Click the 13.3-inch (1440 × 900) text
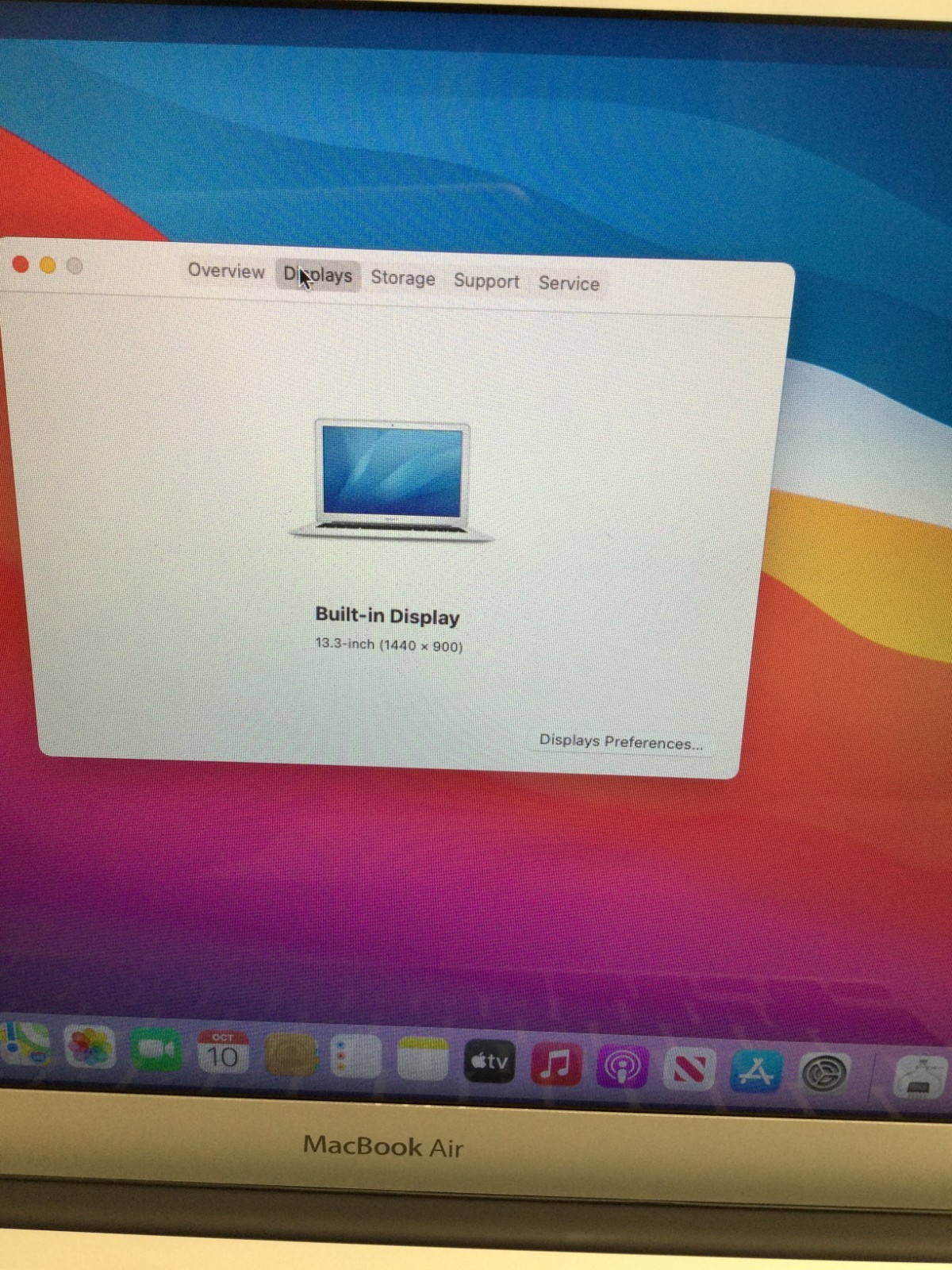 389,645
